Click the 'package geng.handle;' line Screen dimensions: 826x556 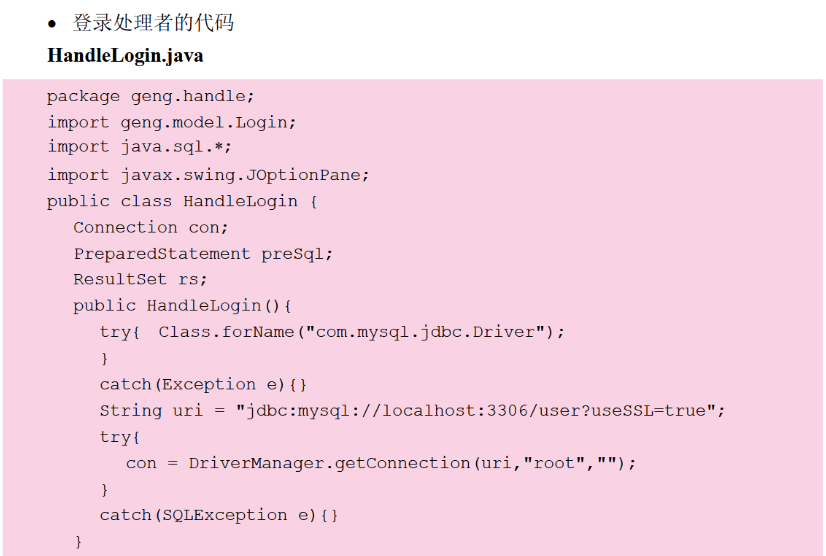(x=151, y=97)
